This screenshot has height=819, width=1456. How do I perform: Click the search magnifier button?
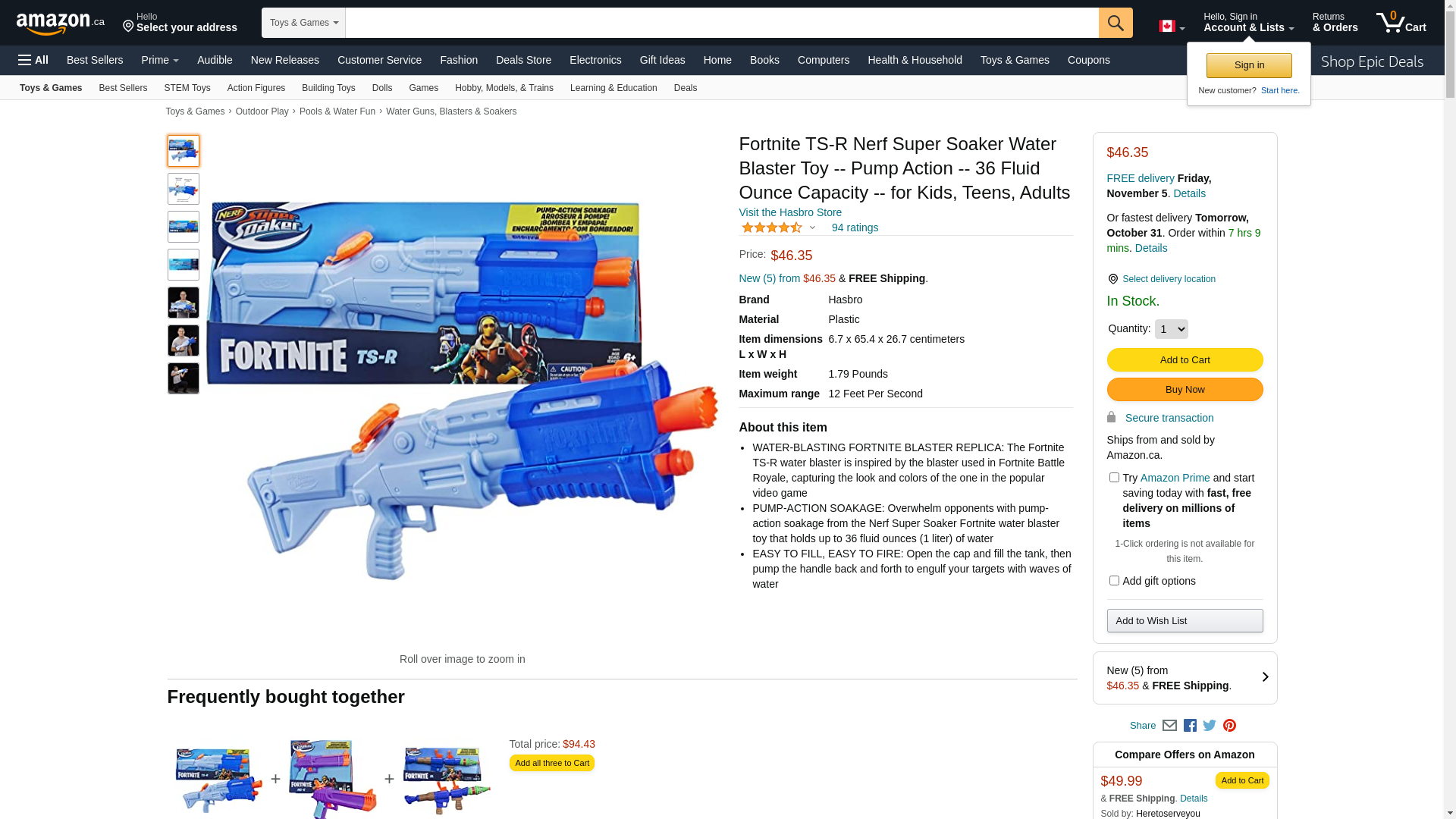(1116, 23)
